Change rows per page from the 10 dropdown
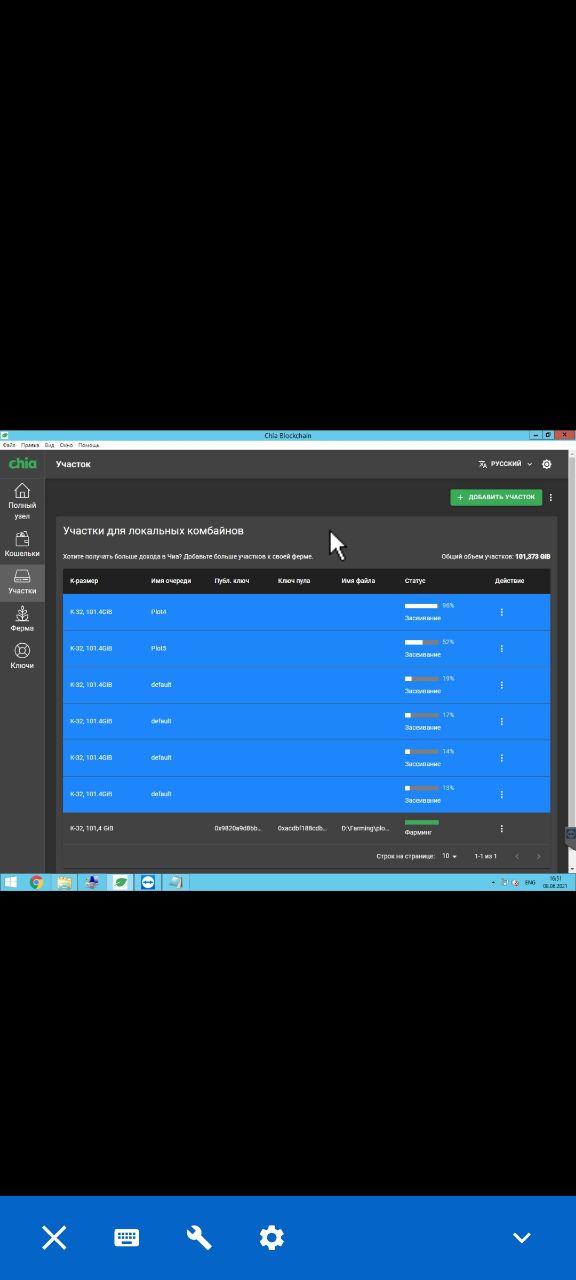 pyautogui.click(x=449, y=856)
